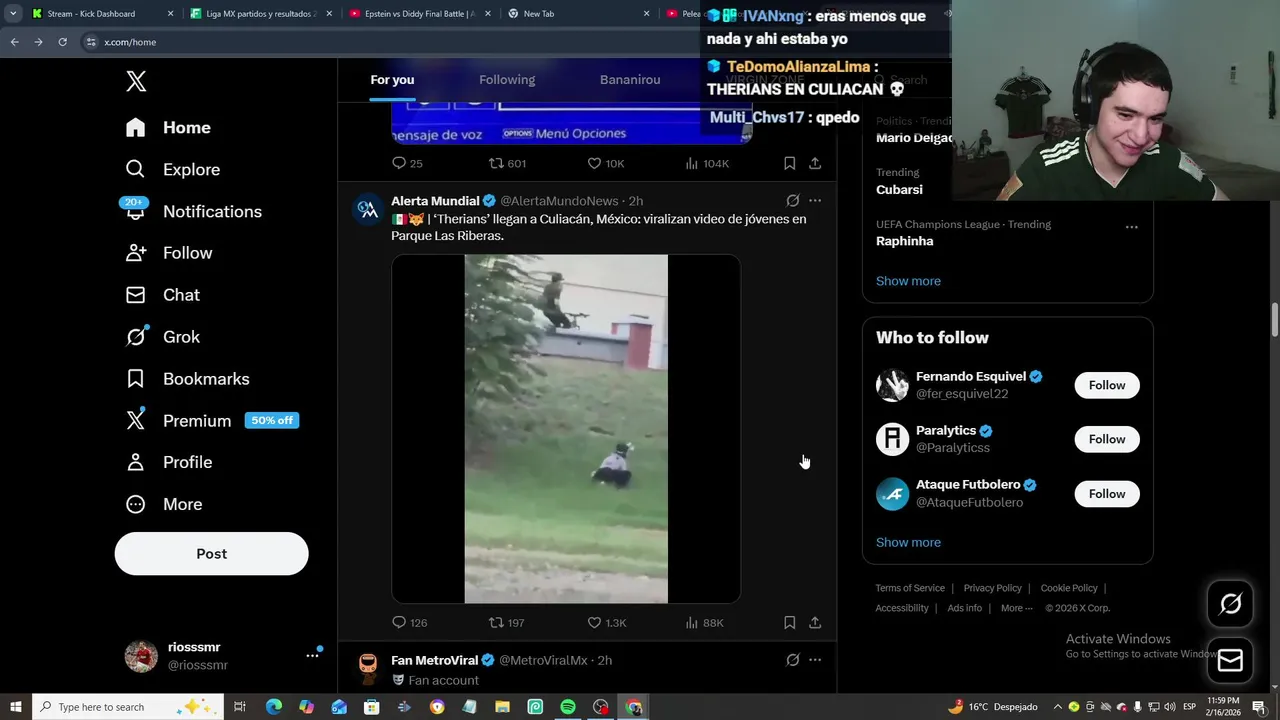1280x720 pixels.
Task: Open the Terms of Service link
Action: (910, 588)
